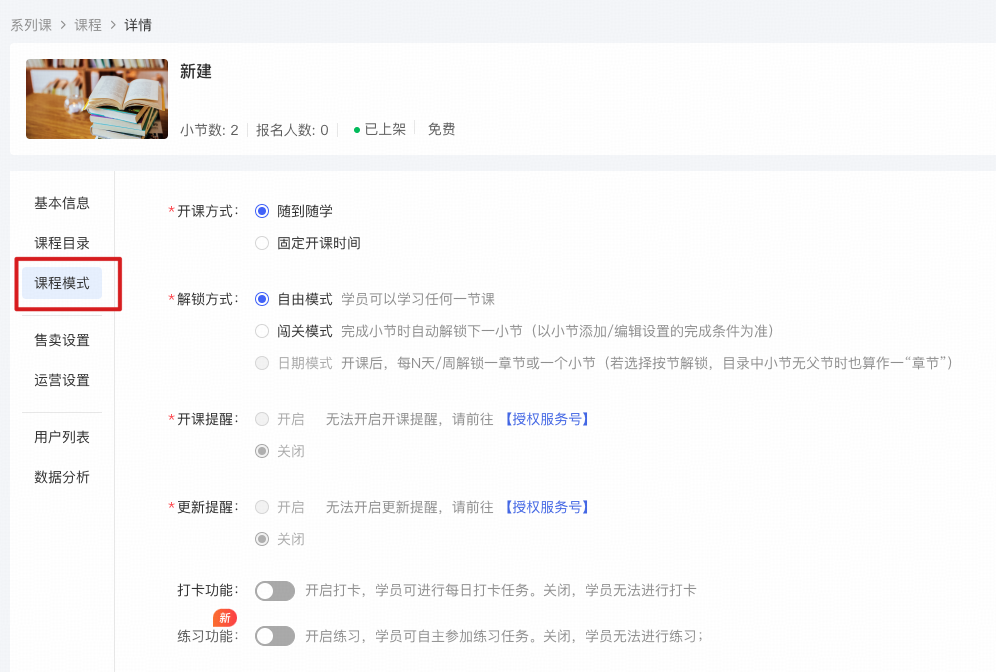
Task: Open the 售卖设置 sidebar tab
Action: tap(62, 340)
